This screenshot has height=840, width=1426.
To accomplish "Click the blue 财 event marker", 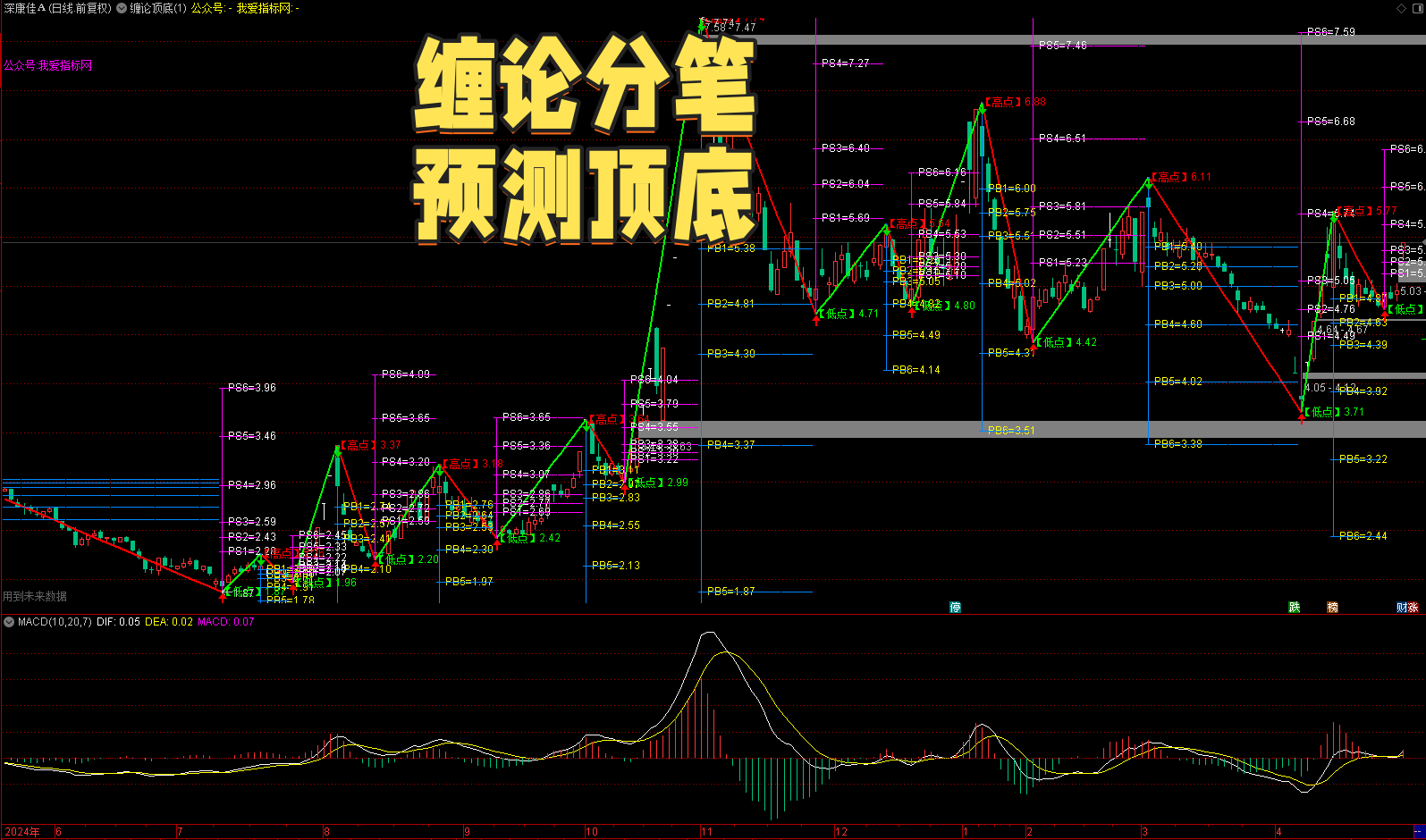I will click(x=1402, y=608).
